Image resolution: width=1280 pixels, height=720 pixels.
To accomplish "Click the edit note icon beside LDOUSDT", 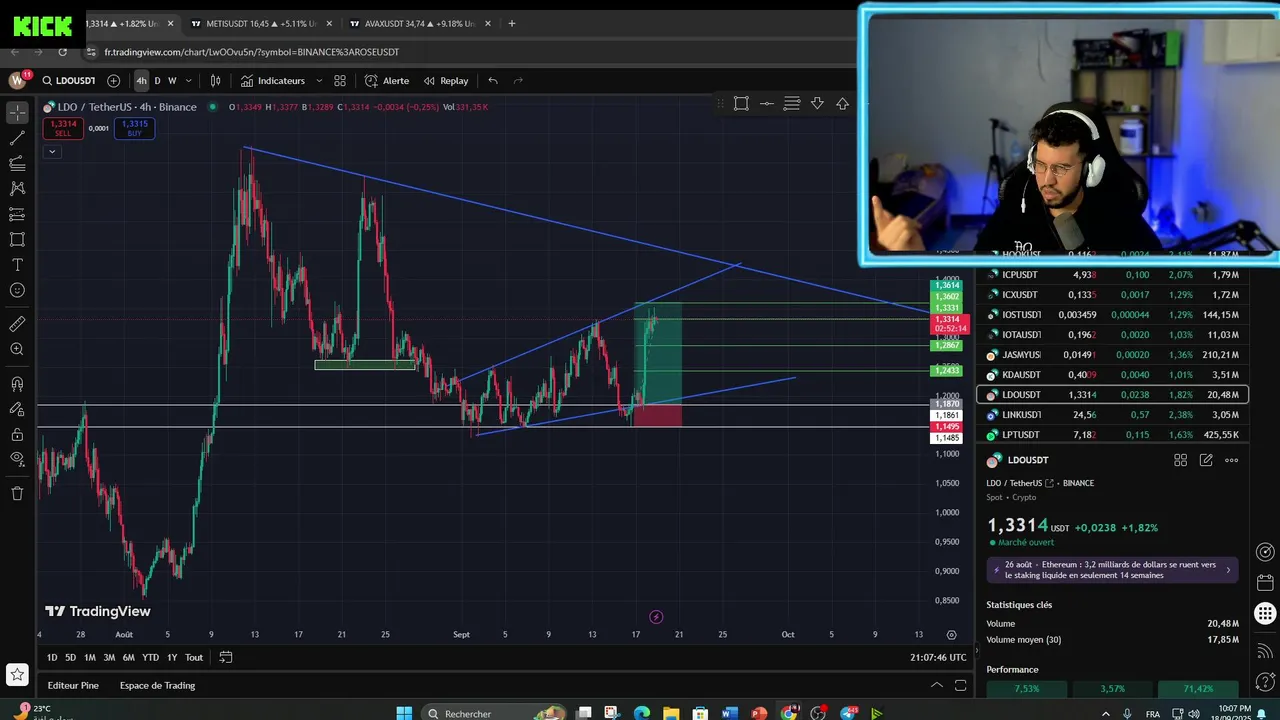I will coord(1206,460).
